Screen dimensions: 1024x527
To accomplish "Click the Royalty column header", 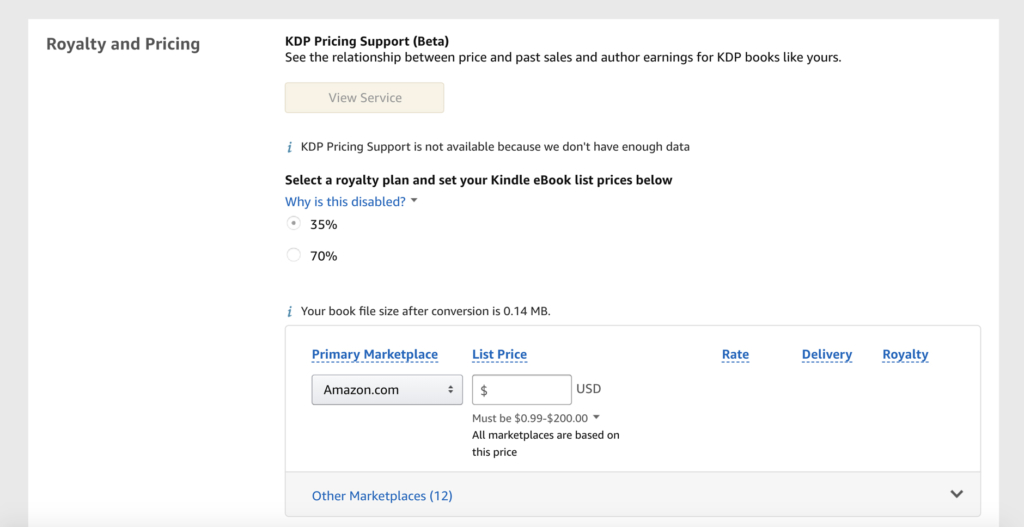I will [905, 355].
